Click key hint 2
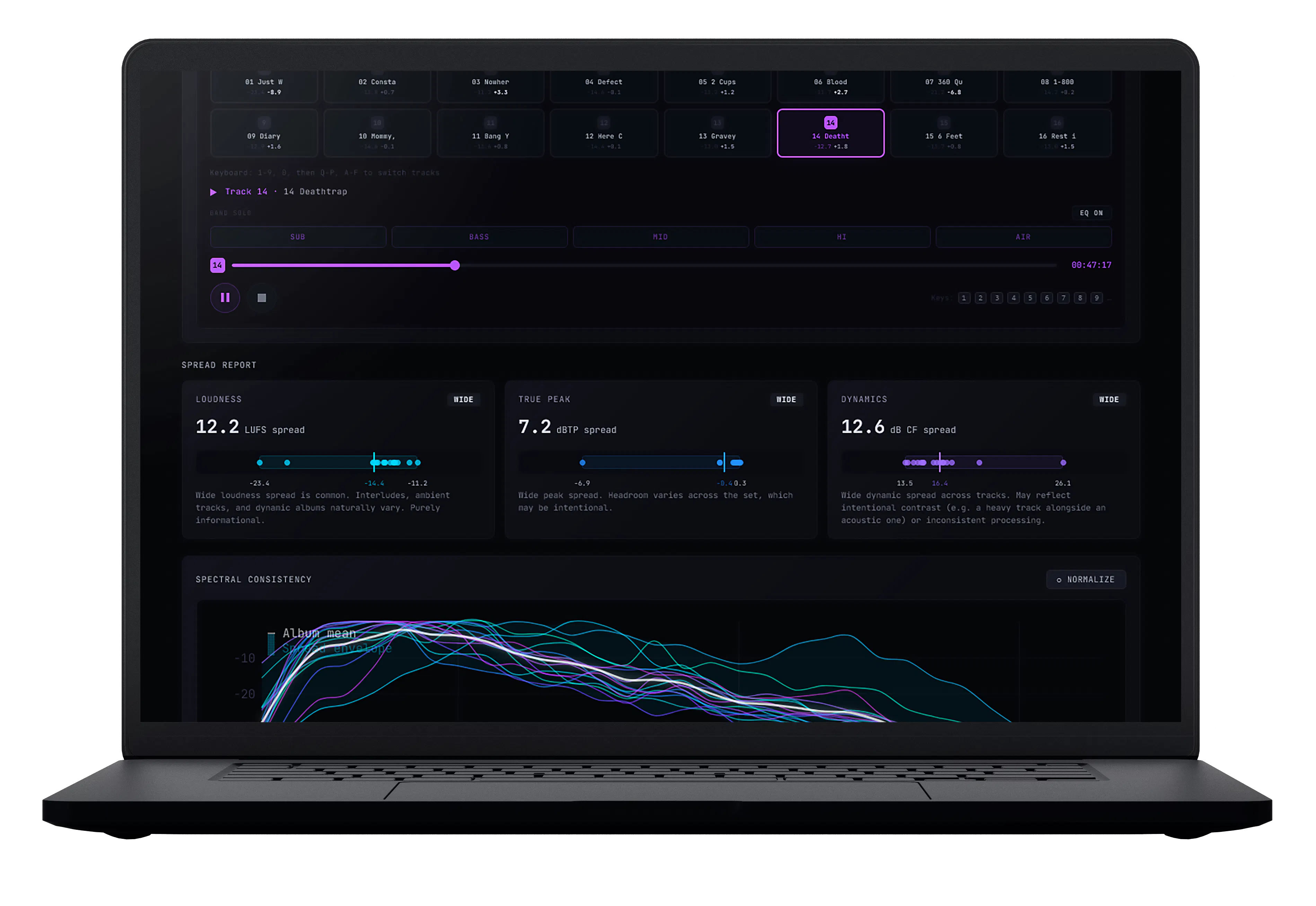Screen dimensions: 1316x906 pos(980,298)
